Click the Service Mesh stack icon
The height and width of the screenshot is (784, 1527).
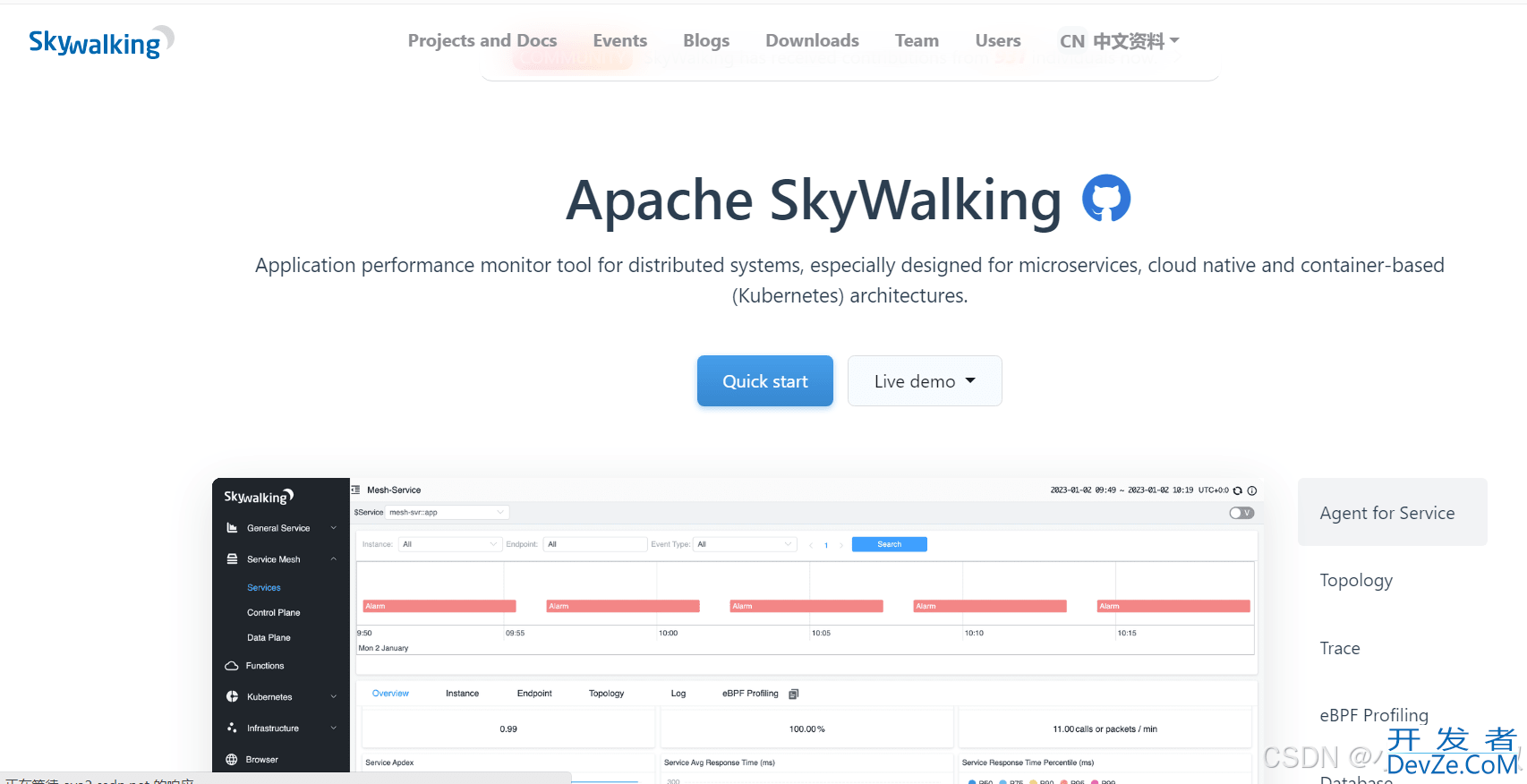[232, 559]
